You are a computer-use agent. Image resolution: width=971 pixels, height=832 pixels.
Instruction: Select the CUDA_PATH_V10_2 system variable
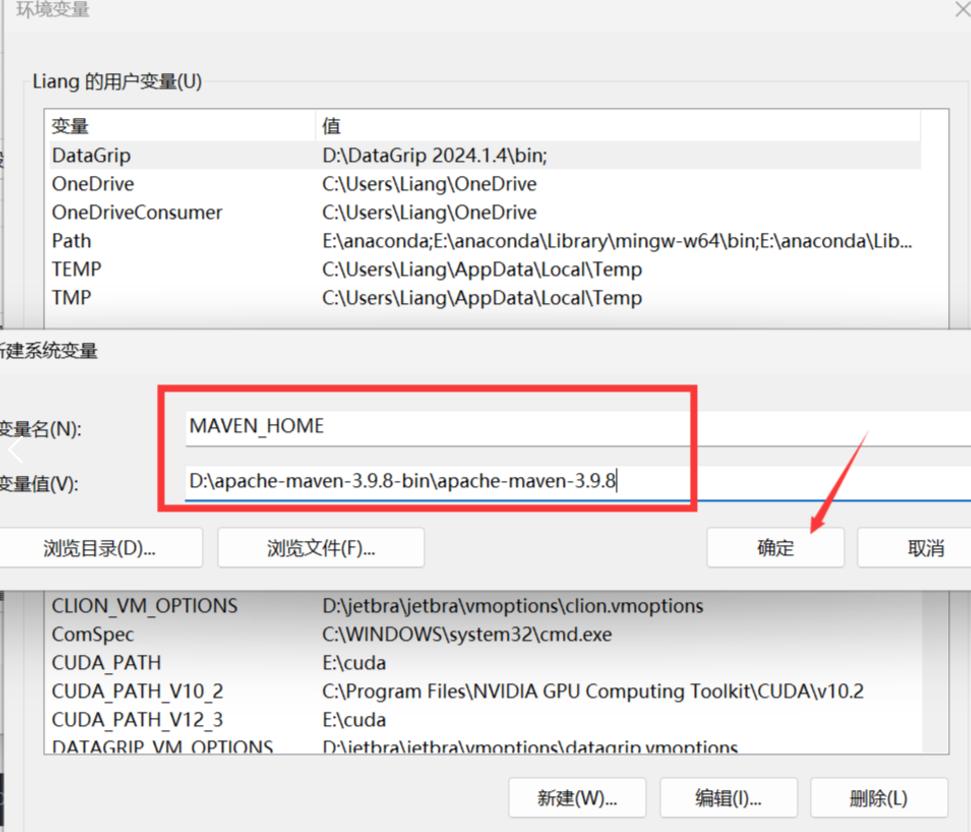pos(486,691)
